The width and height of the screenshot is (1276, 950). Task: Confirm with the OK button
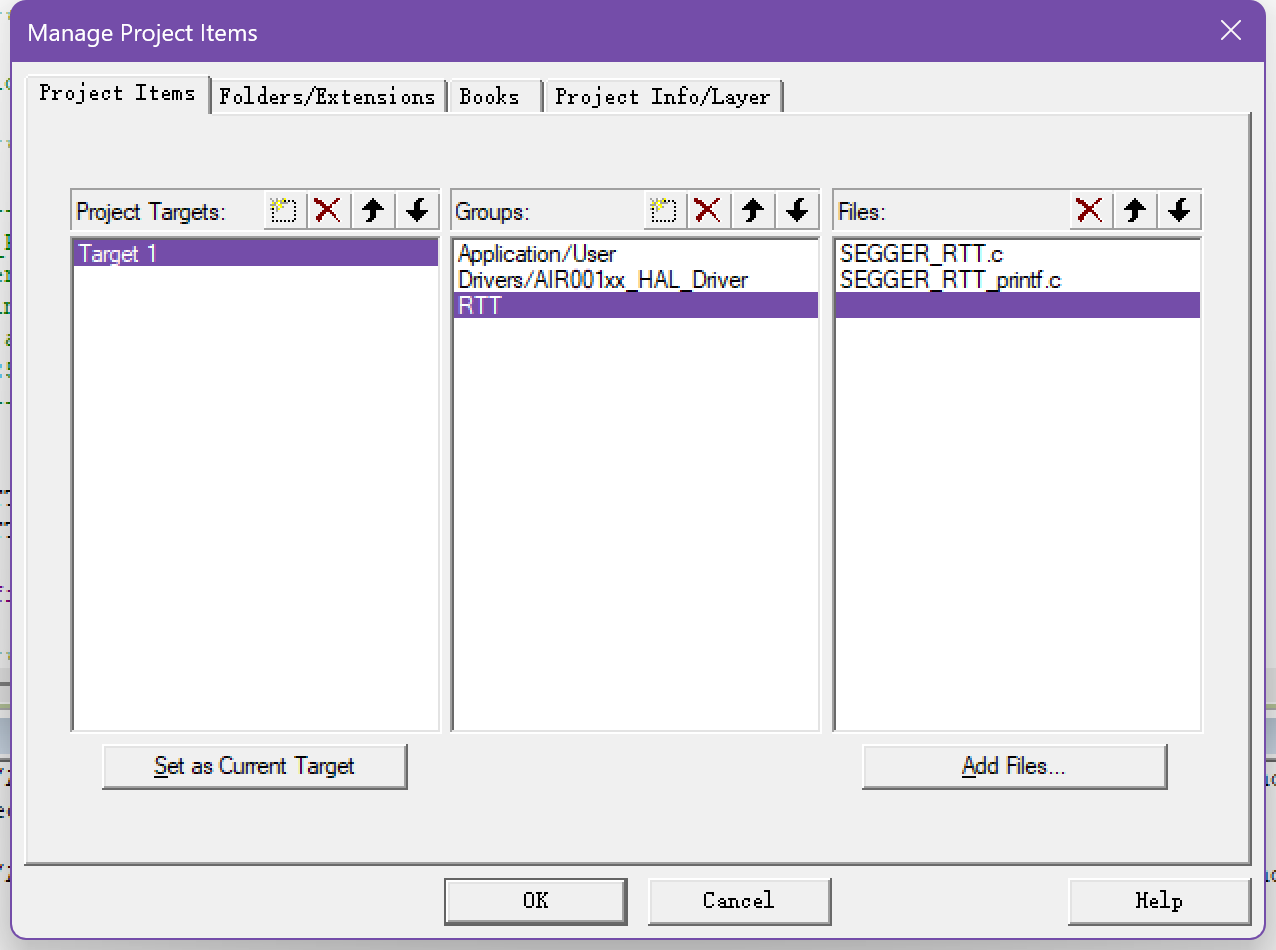click(x=535, y=901)
